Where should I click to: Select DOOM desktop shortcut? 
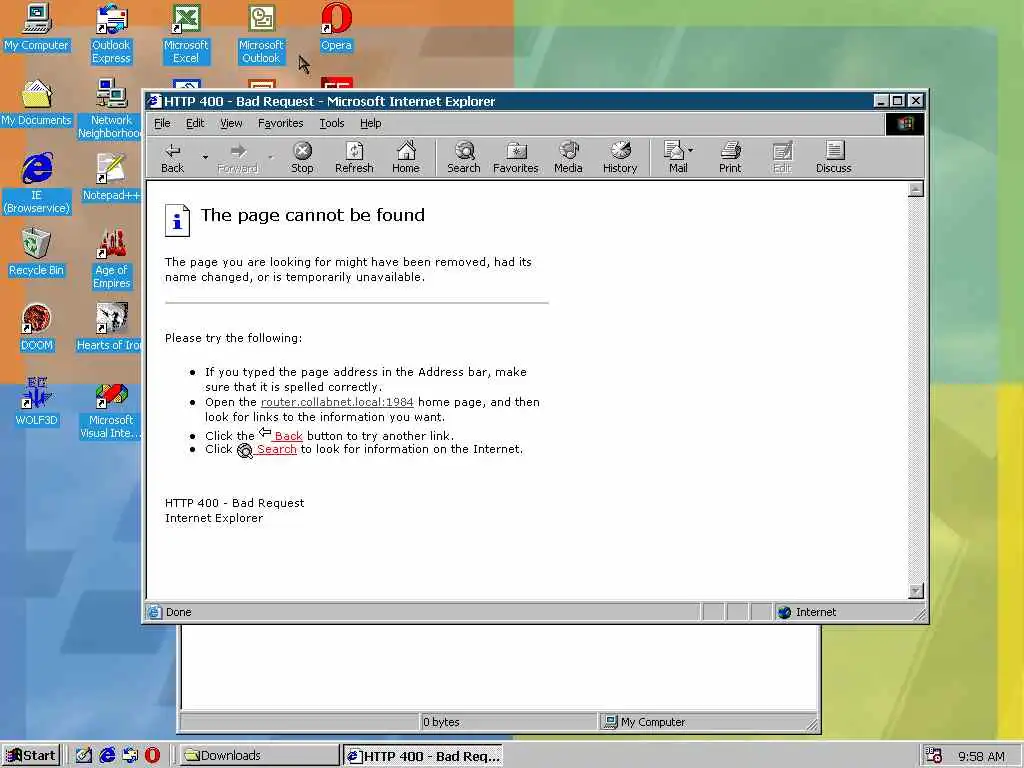coord(37,328)
